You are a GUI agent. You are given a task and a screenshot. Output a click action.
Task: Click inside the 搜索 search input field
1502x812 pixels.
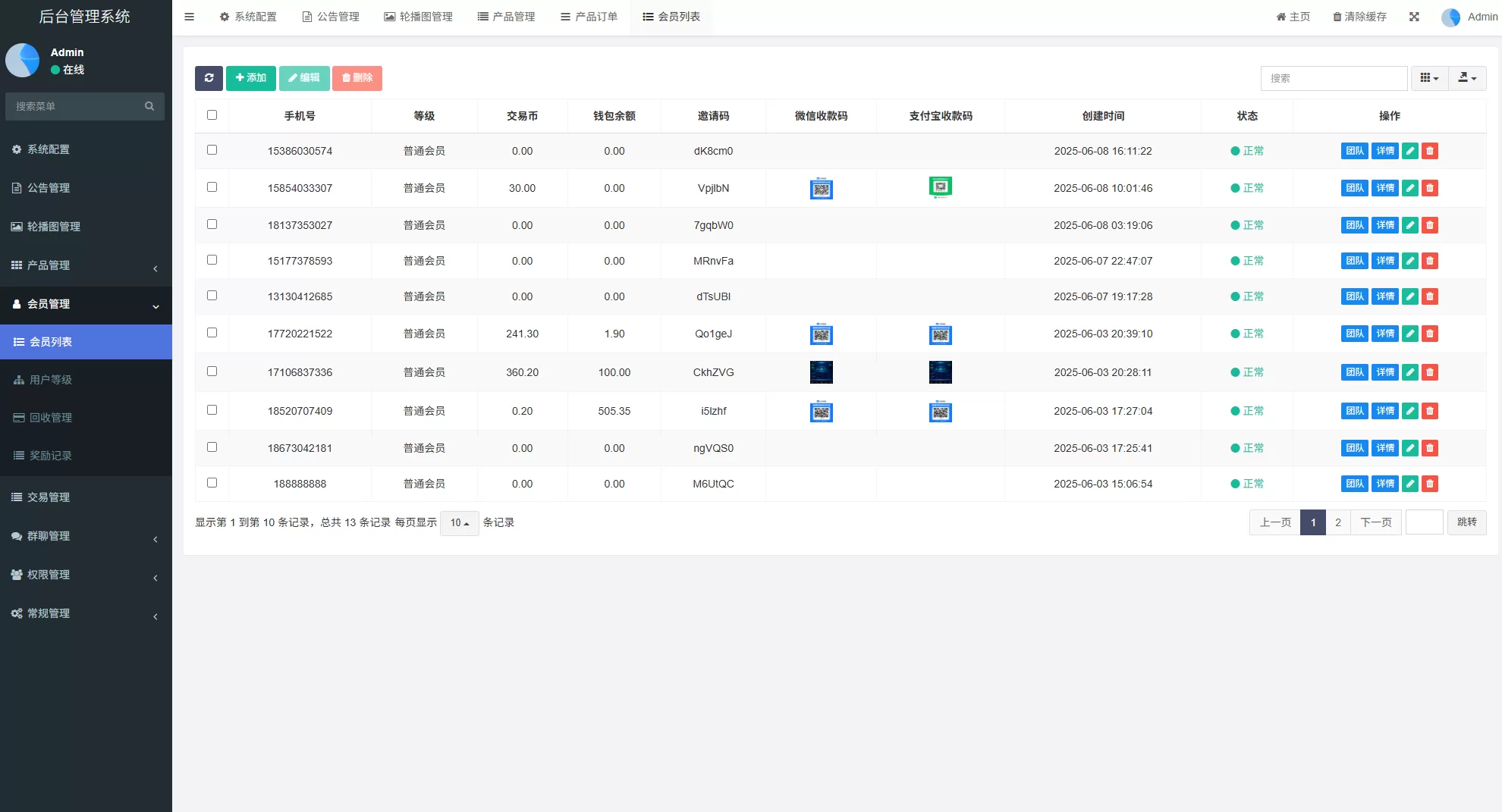click(x=1334, y=78)
